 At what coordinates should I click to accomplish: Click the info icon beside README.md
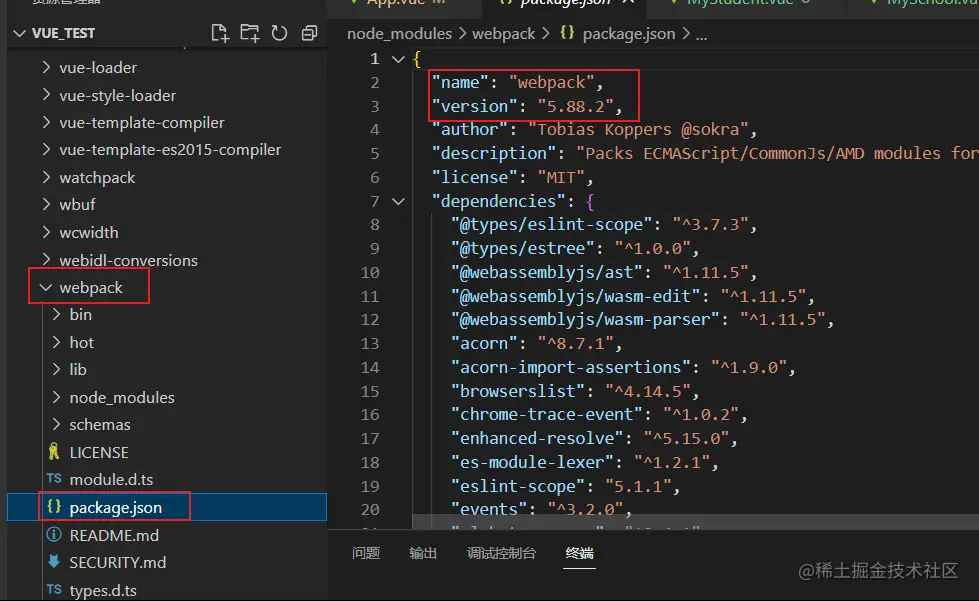tap(54, 534)
